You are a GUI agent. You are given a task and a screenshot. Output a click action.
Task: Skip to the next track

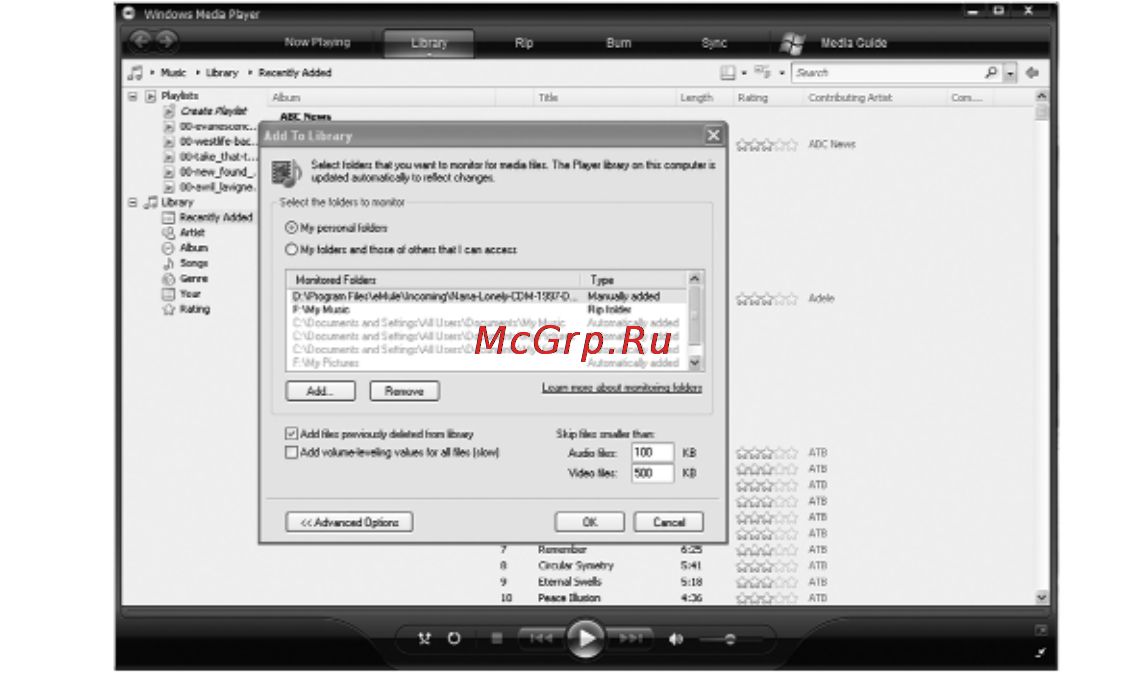(631, 639)
